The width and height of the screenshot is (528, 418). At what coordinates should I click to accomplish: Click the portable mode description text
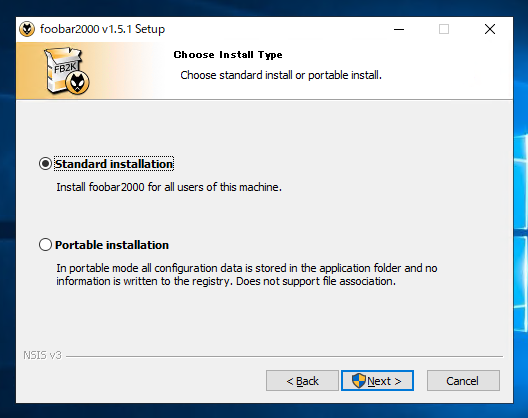point(247,275)
